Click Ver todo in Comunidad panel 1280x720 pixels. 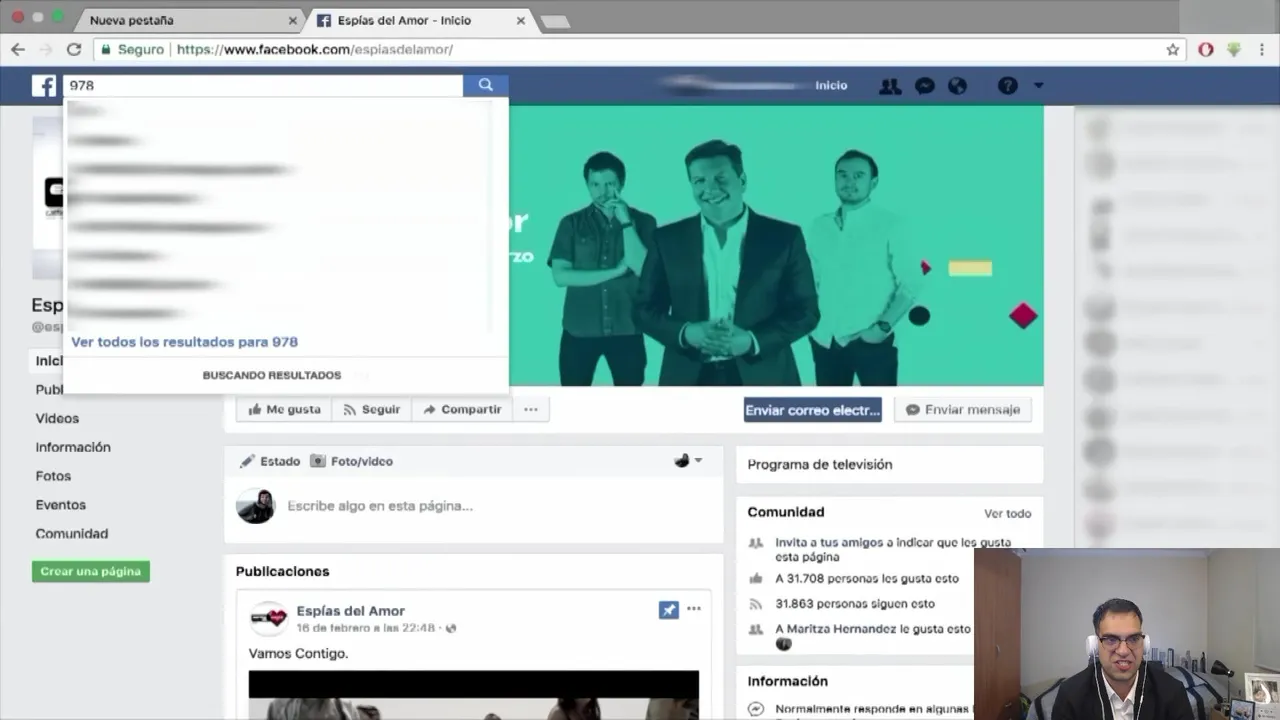(1007, 513)
